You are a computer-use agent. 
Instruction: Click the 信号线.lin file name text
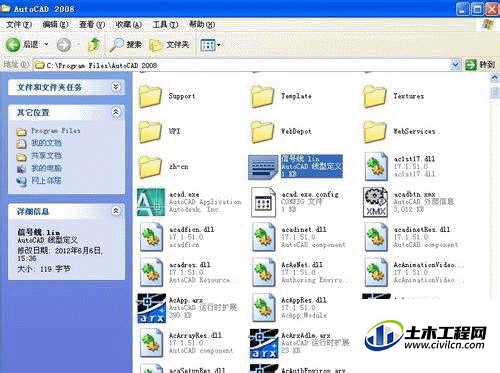pos(300,159)
